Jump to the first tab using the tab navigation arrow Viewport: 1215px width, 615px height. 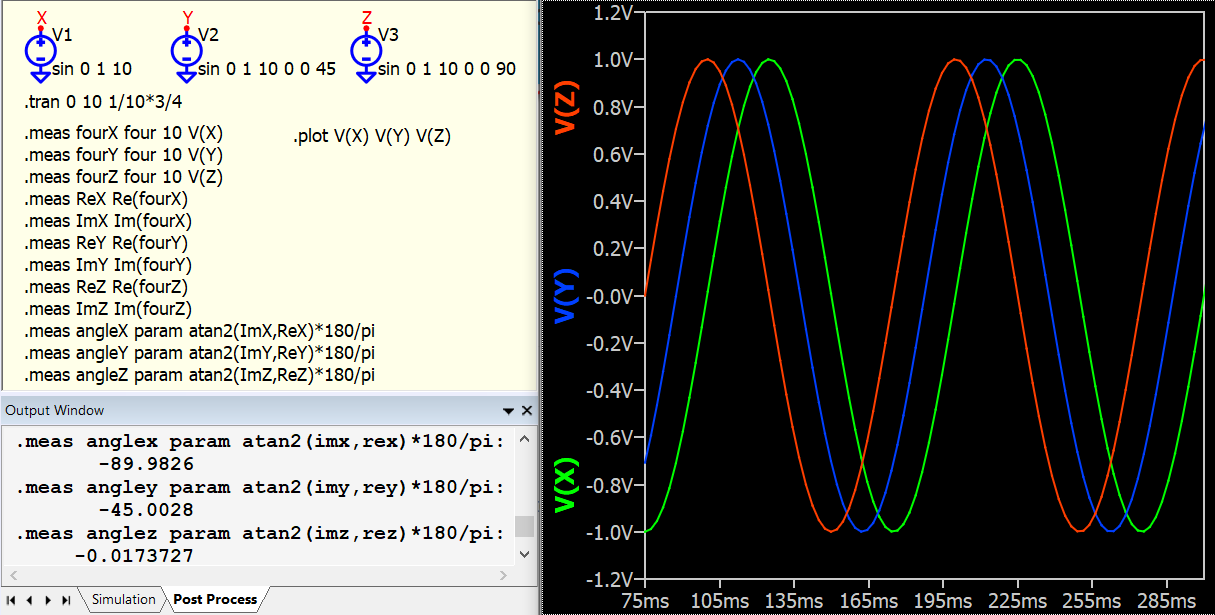[13, 600]
